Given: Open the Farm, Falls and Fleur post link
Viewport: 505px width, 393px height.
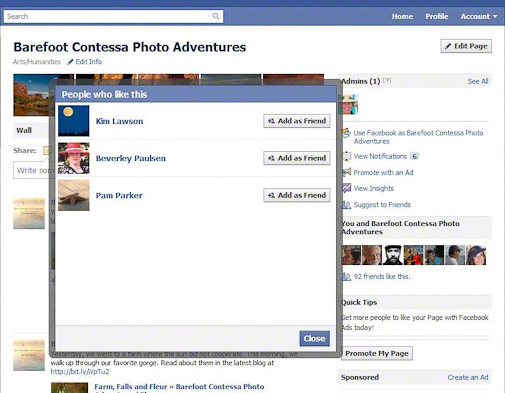Looking at the screenshot, I should [179, 387].
